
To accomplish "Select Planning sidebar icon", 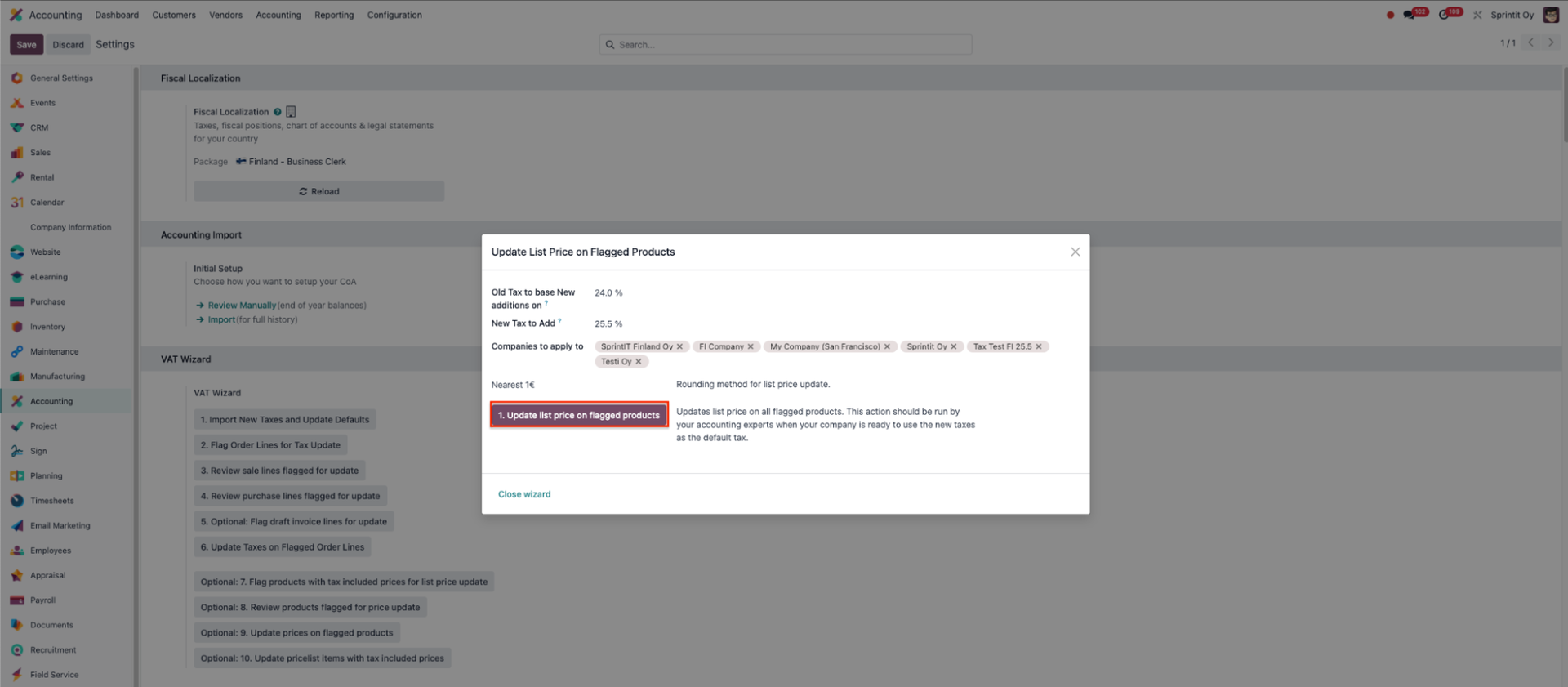I will click(17, 476).
